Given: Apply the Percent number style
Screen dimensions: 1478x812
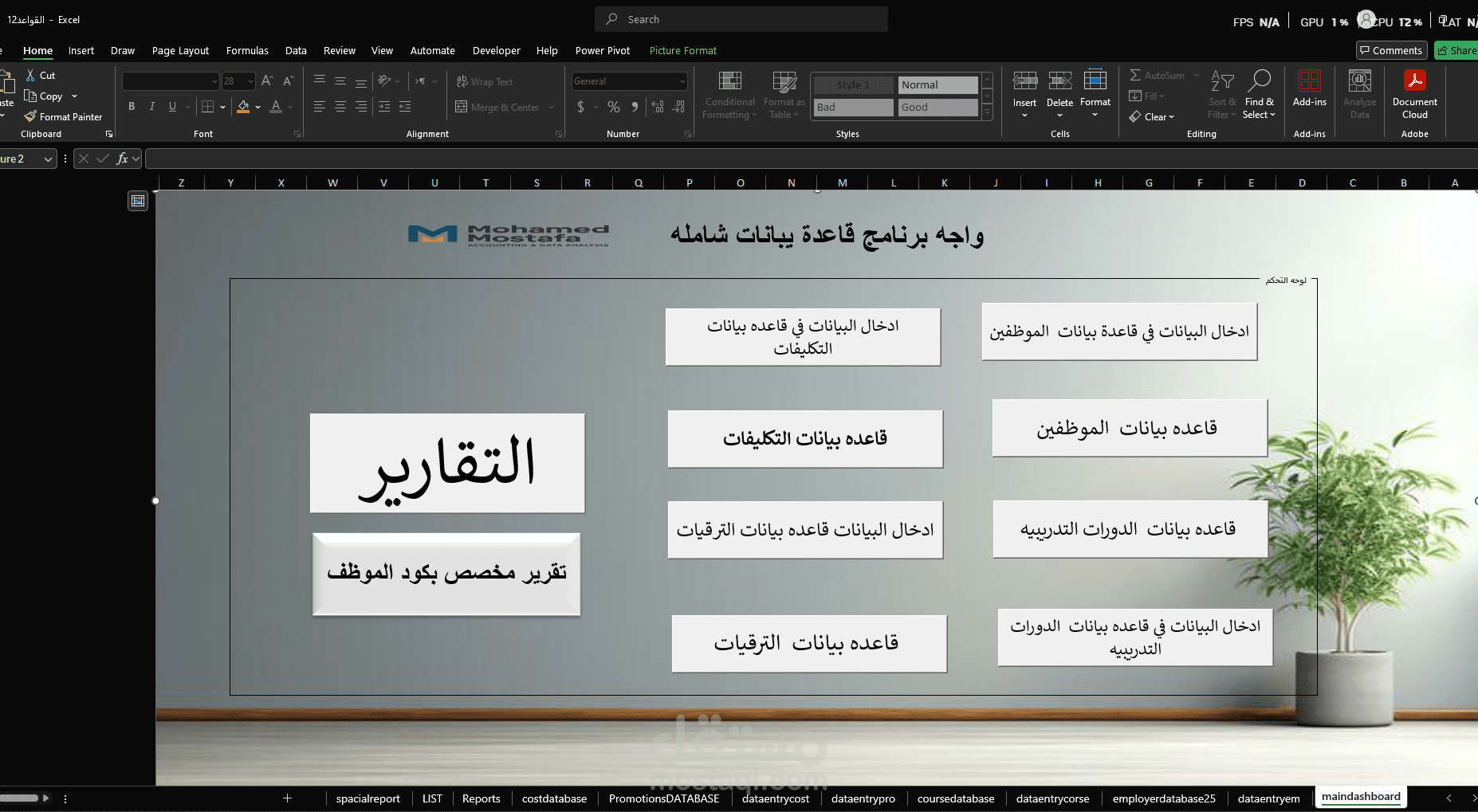Looking at the screenshot, I should click(614, 106).
